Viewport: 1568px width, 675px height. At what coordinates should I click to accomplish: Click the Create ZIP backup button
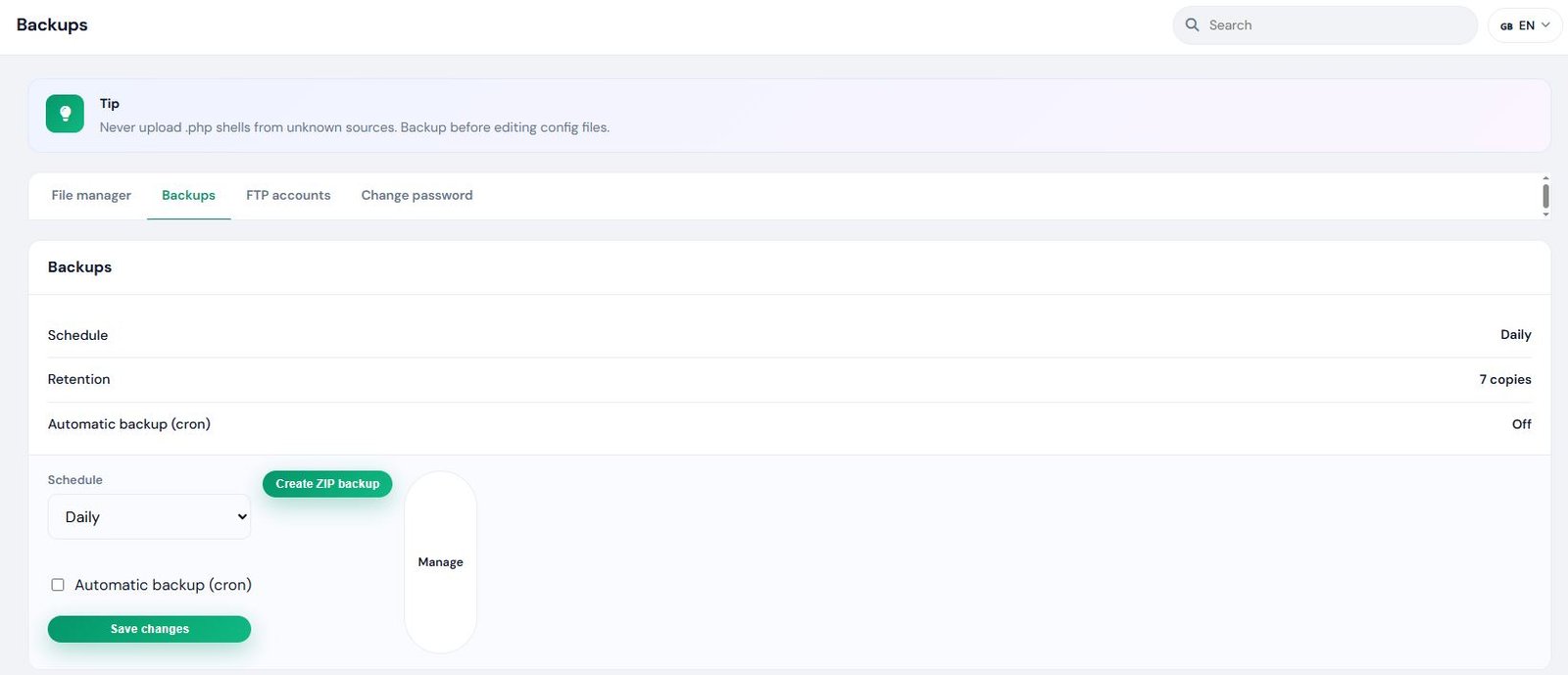point(327,484)
